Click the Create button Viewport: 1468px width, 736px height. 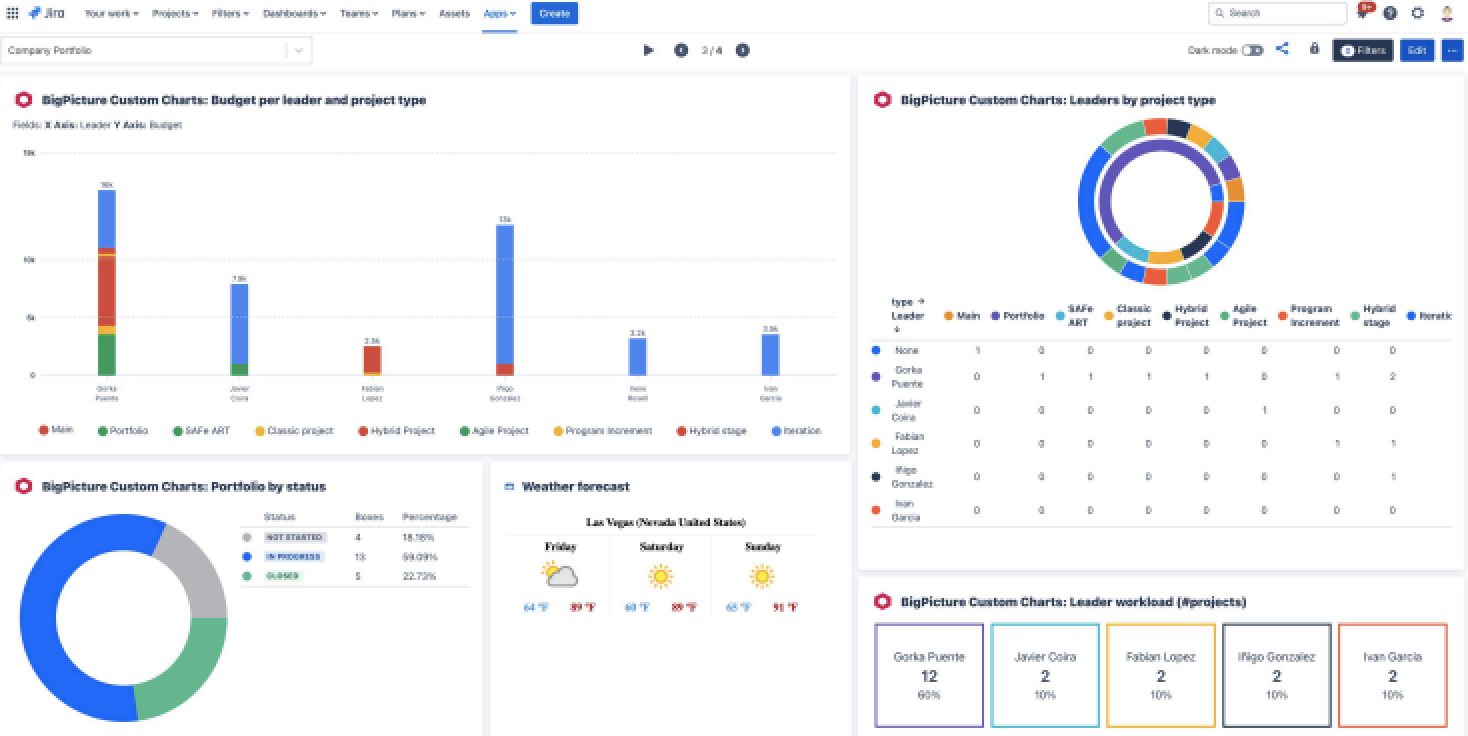pos(554,14)
